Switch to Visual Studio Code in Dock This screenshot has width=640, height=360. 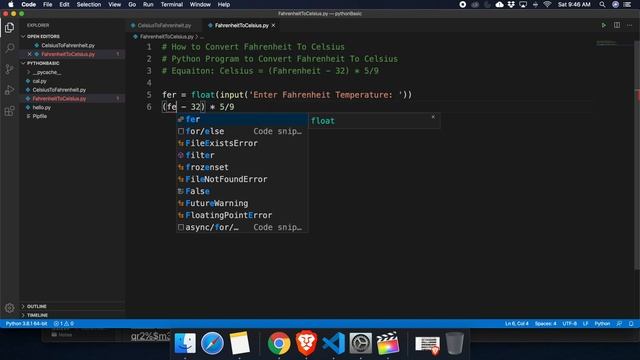pyautogui.click(x=333, y=343)
